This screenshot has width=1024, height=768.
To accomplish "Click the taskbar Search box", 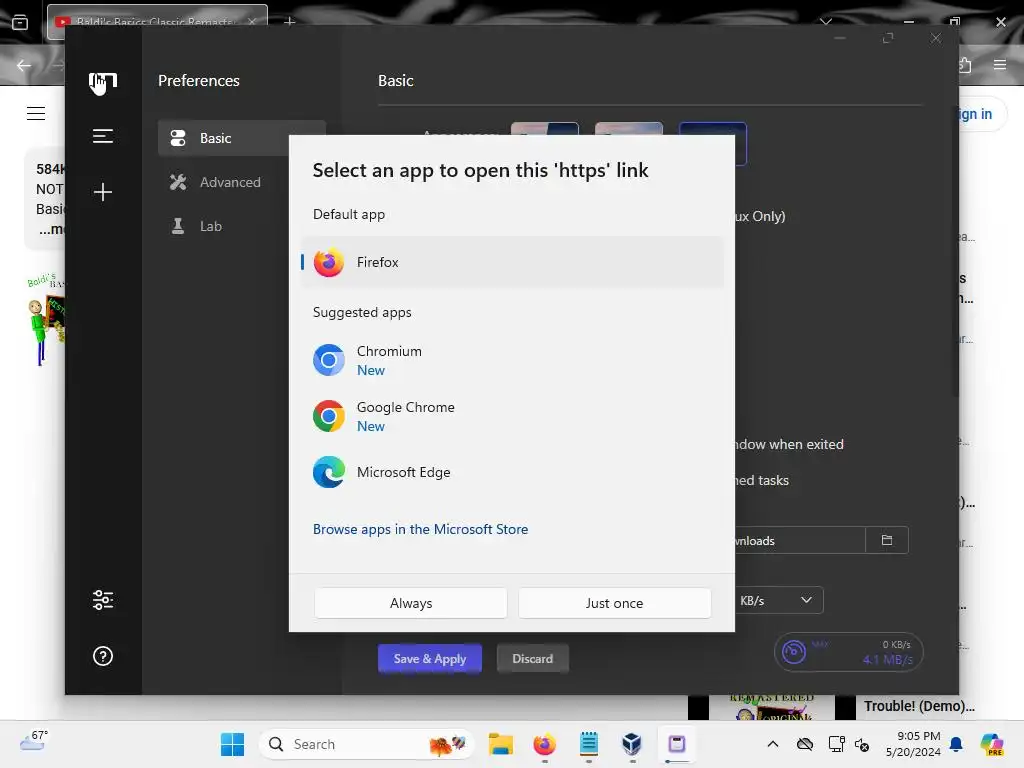I will 366,744.
